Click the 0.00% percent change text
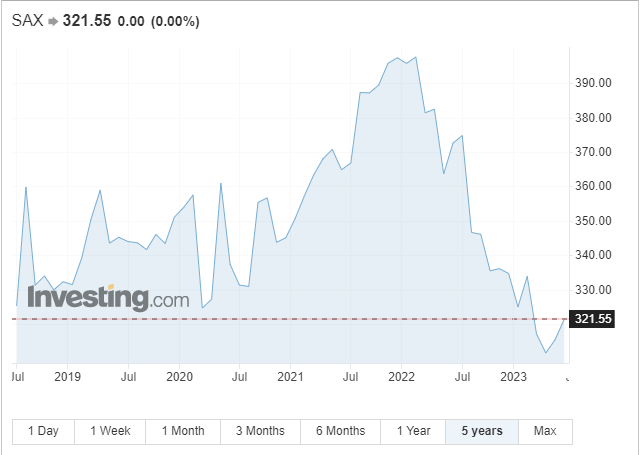The height and width of the screenshot is (455, 641). click(x=176, y=22)
